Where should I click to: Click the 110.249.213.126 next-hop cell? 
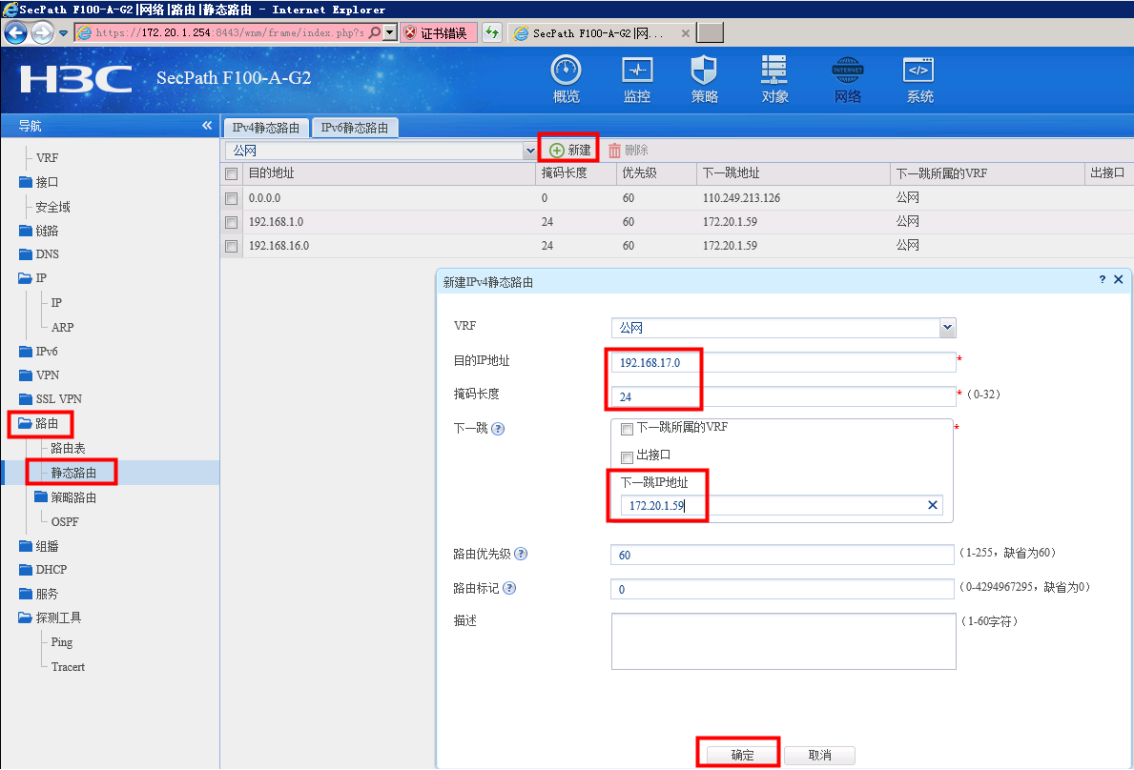point(741,197)
